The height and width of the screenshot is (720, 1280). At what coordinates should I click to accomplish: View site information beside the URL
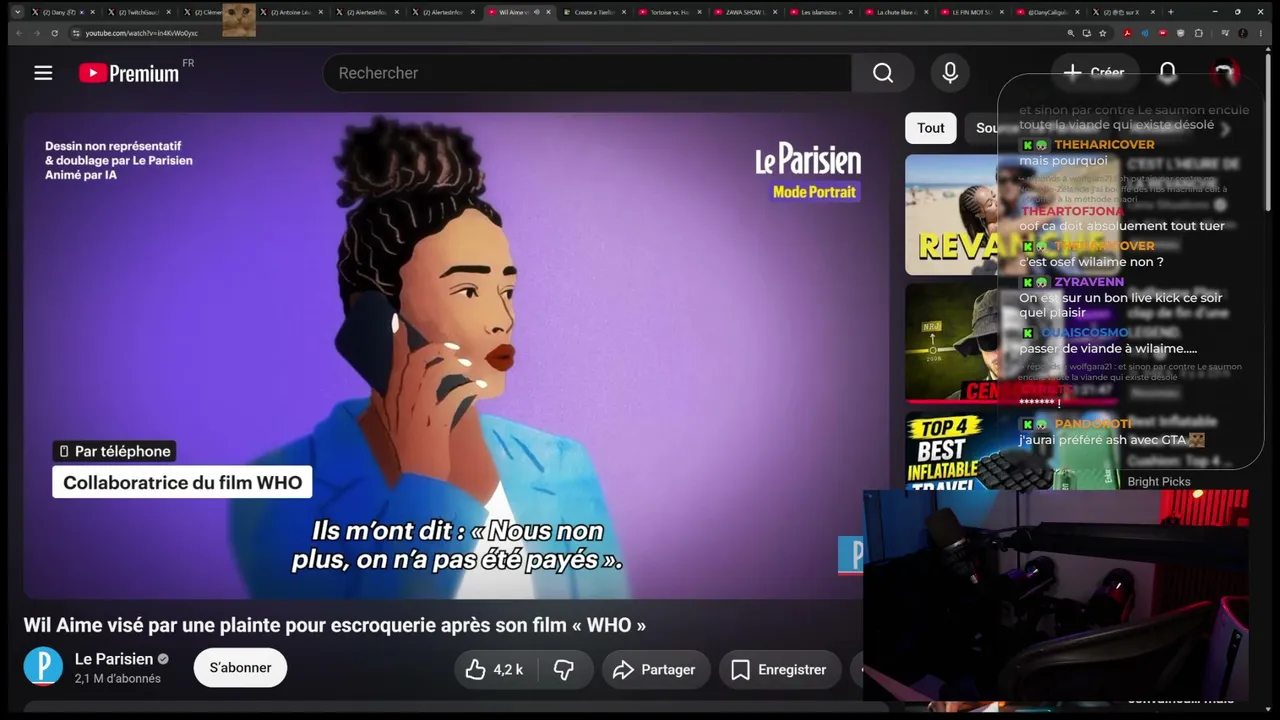76,33
